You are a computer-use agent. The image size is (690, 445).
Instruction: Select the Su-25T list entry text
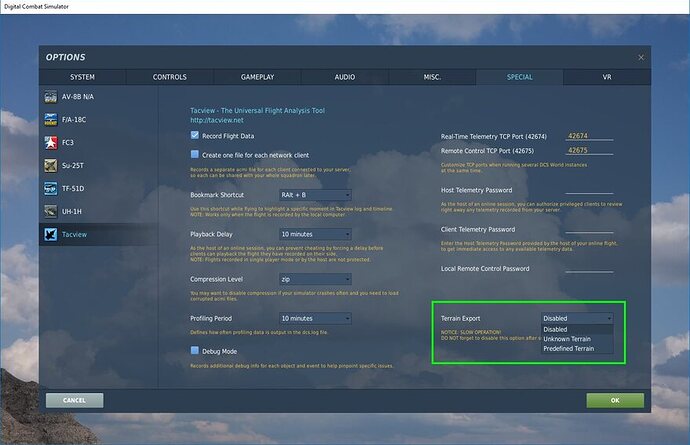pos(73,165)
